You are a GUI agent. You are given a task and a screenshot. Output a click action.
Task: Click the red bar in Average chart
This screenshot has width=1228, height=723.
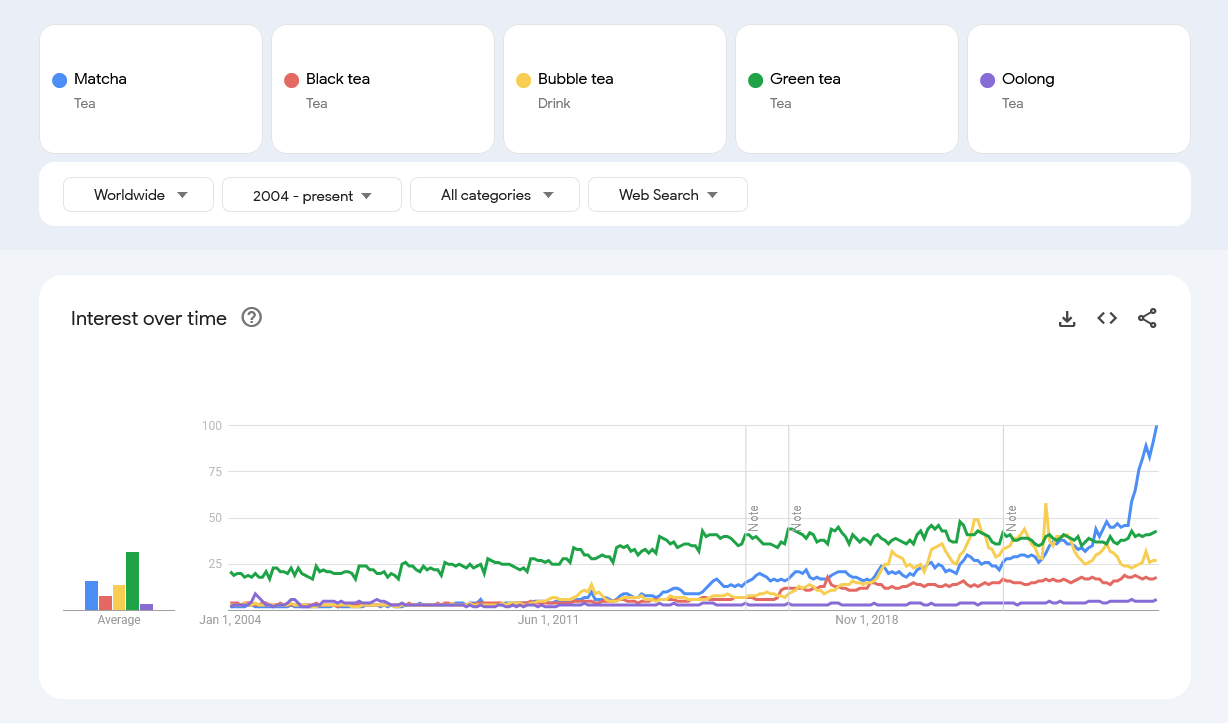[105, 603]
